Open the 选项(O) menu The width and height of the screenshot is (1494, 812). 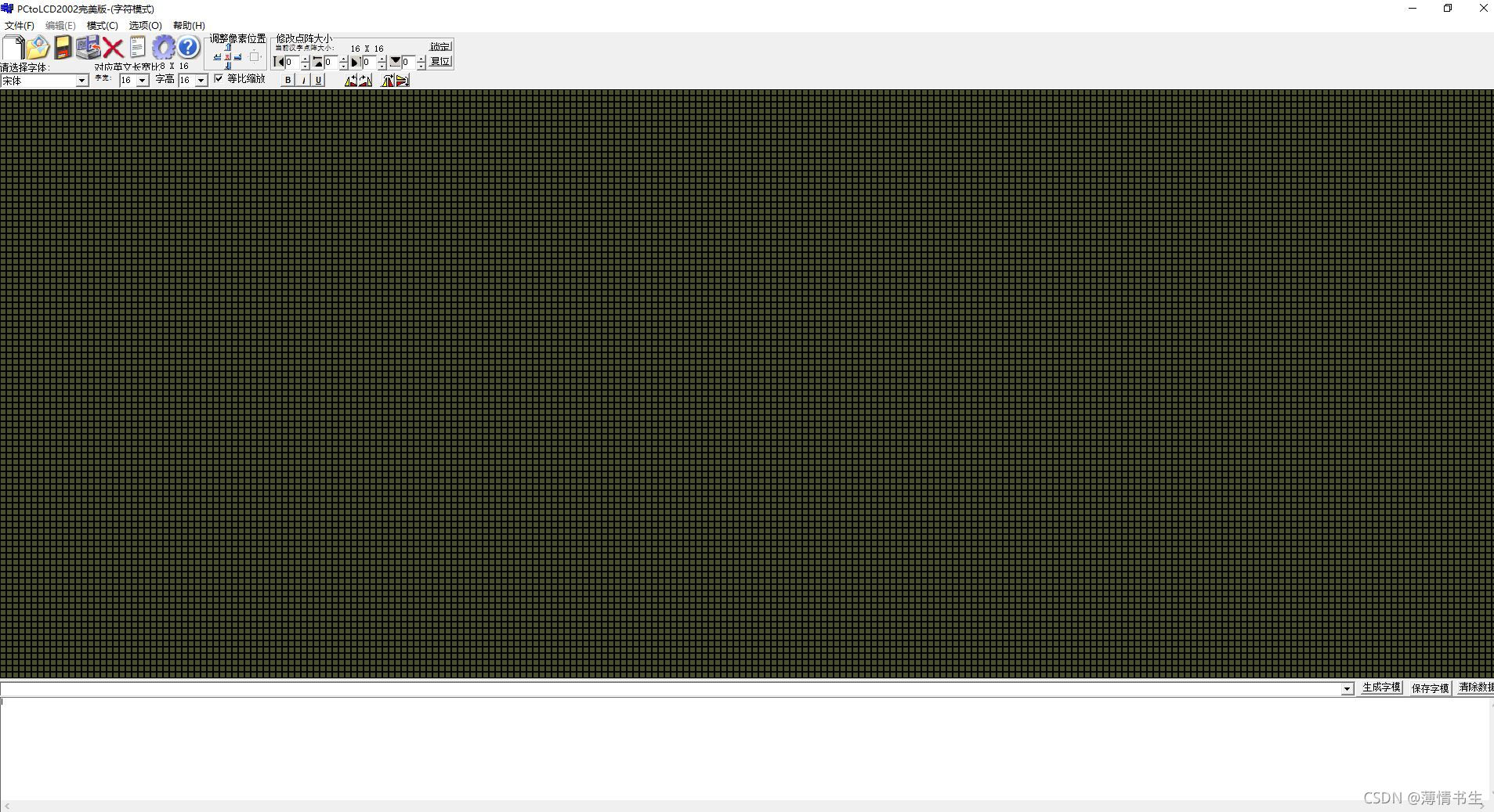tap(145, 26)
